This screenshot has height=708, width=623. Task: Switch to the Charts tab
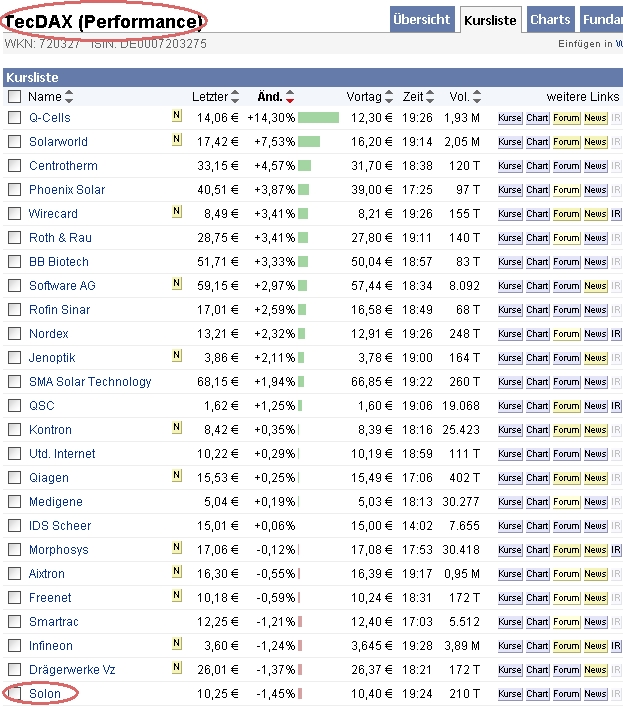point(550,20)
